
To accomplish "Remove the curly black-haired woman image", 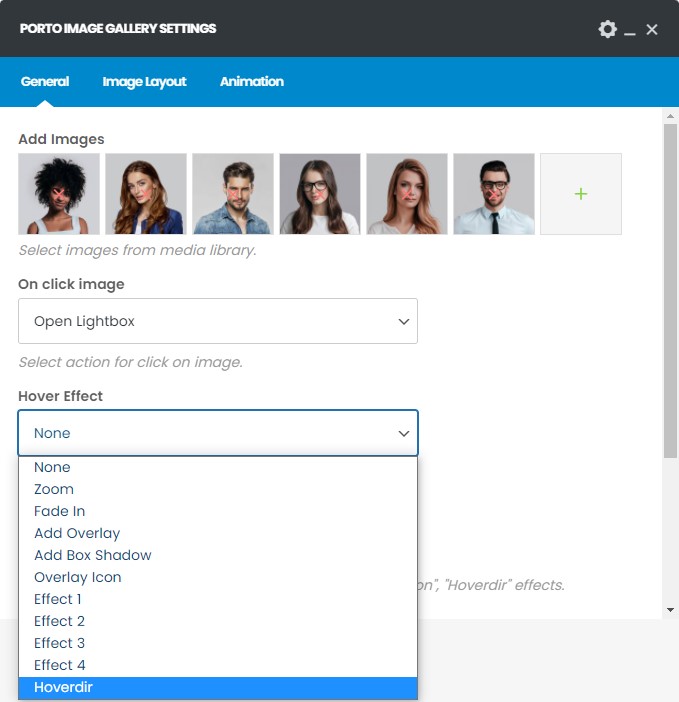I will pos(59,194).
